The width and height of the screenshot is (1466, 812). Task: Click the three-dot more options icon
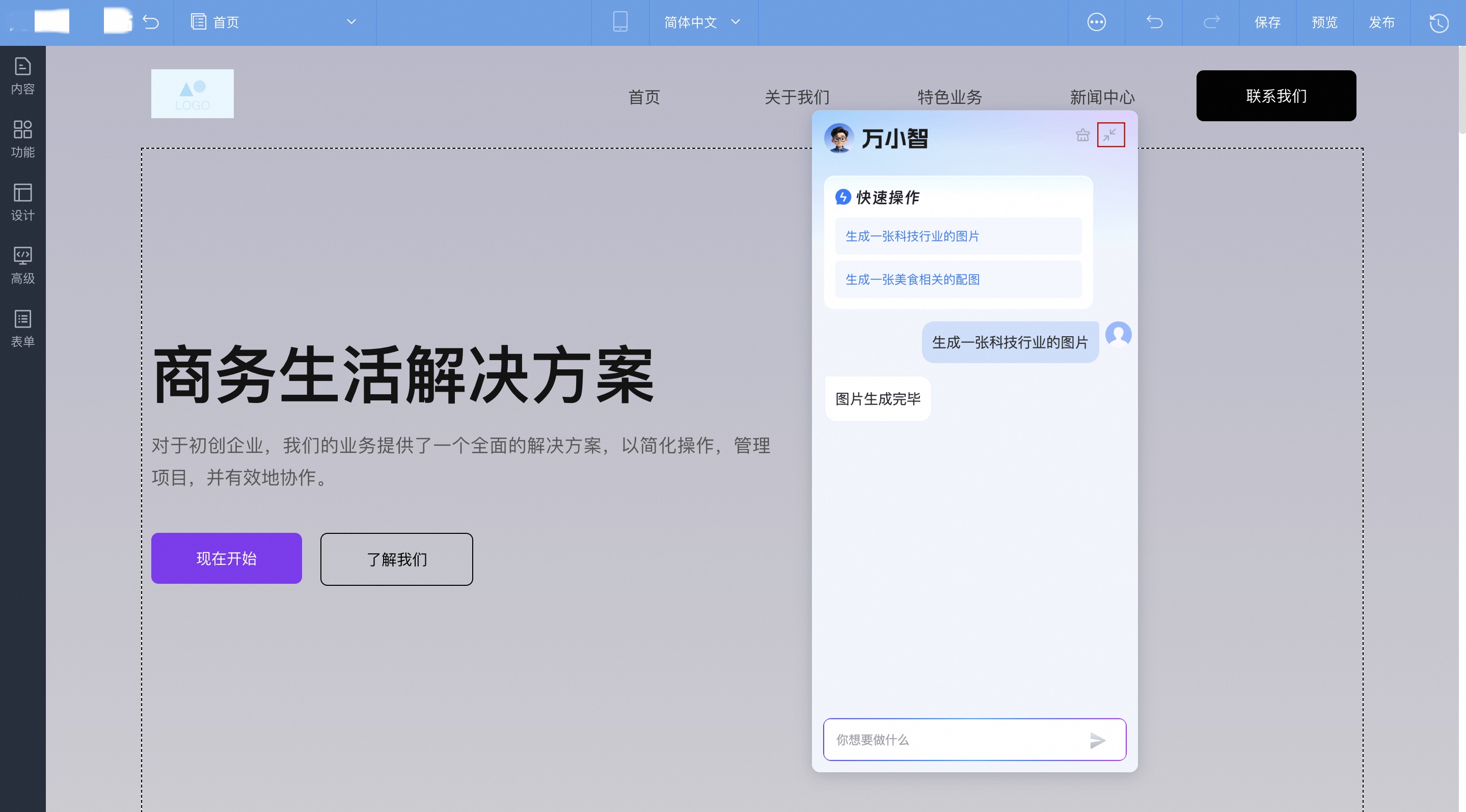(x=1096, y=22)
